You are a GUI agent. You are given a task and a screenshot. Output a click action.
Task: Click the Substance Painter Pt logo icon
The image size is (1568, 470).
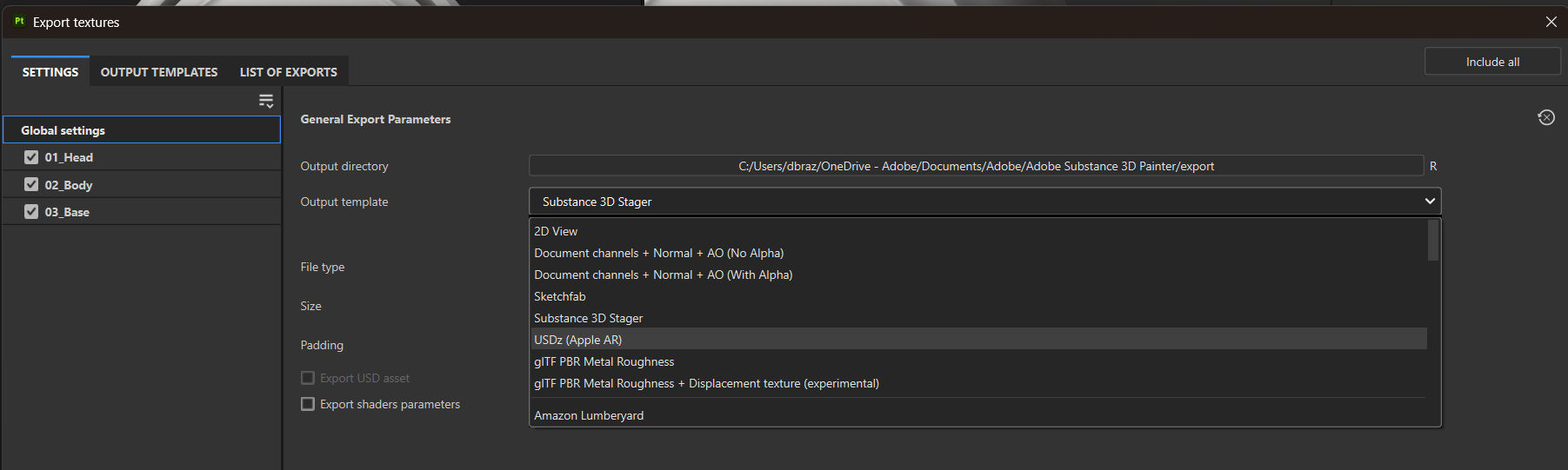pyautogui.click(x=19, y=22)
